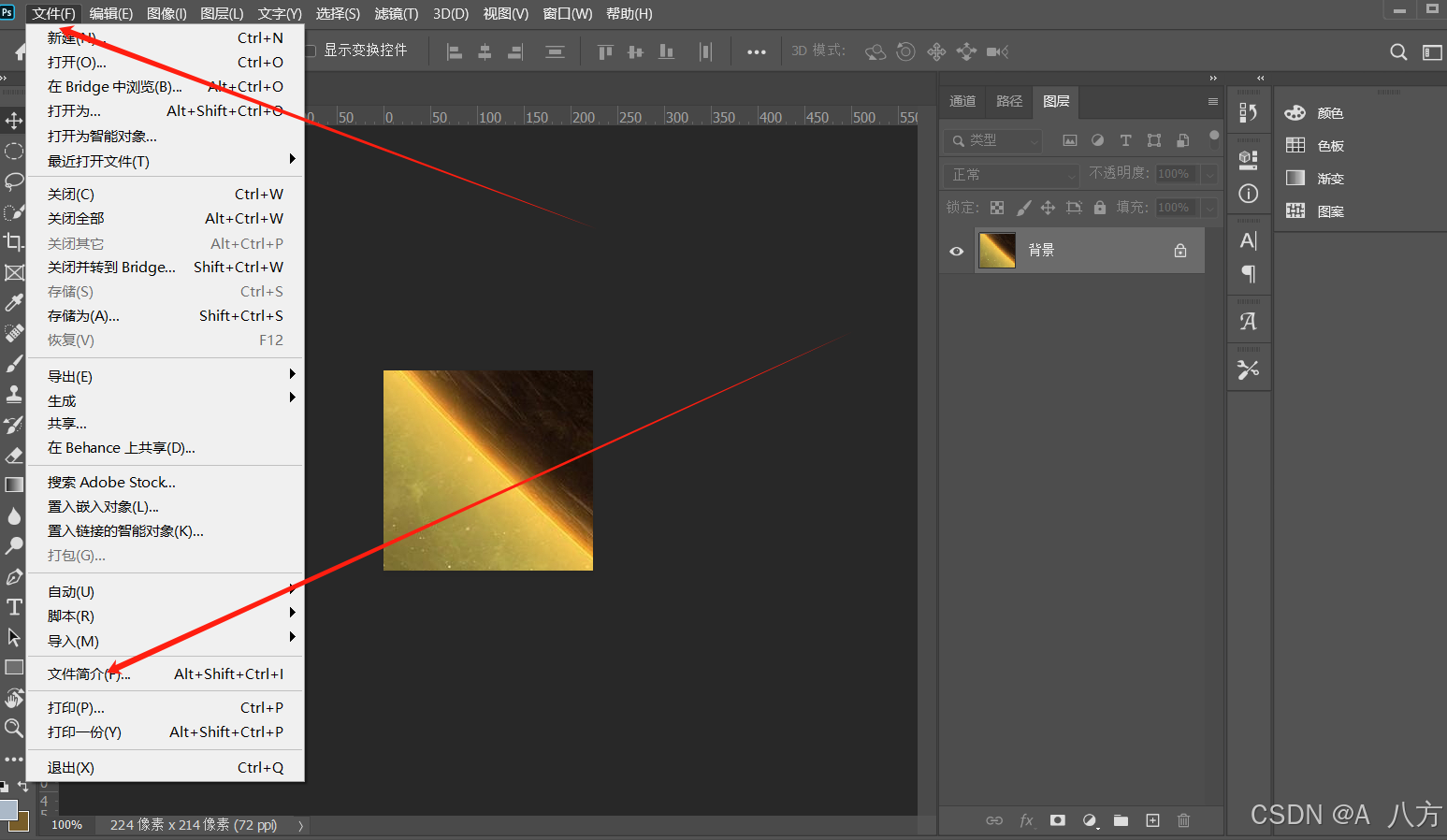Toggle lock all padlock icon
The height and width of the screenshot is (840, 1447).
click(1100, 208)
